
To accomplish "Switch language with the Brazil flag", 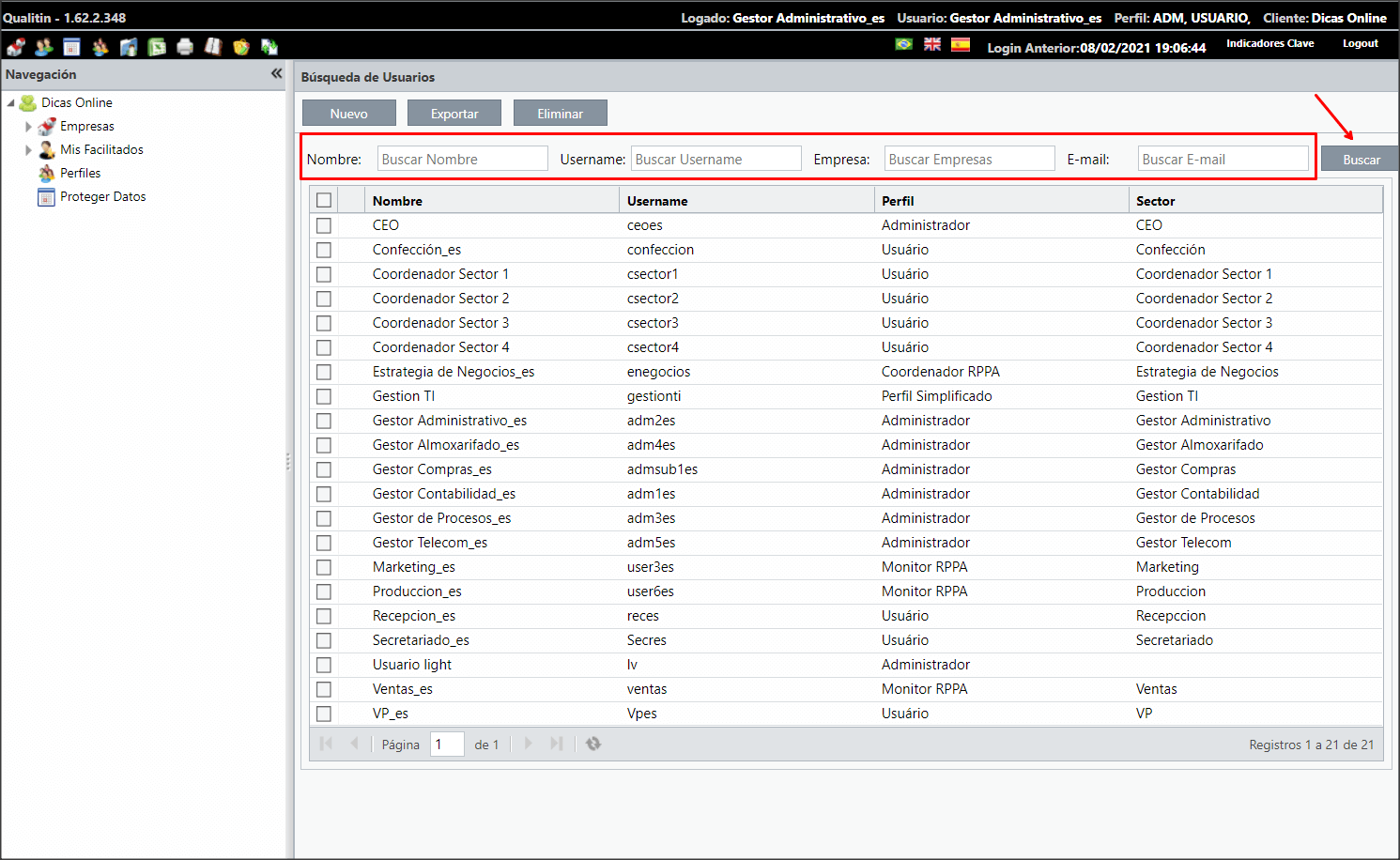I will (904, 44).
